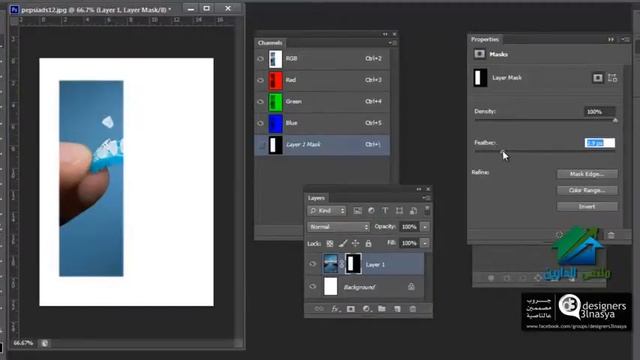Select the Red channel row
This screenshot has height=360, width=640.
tap(322, 80)
